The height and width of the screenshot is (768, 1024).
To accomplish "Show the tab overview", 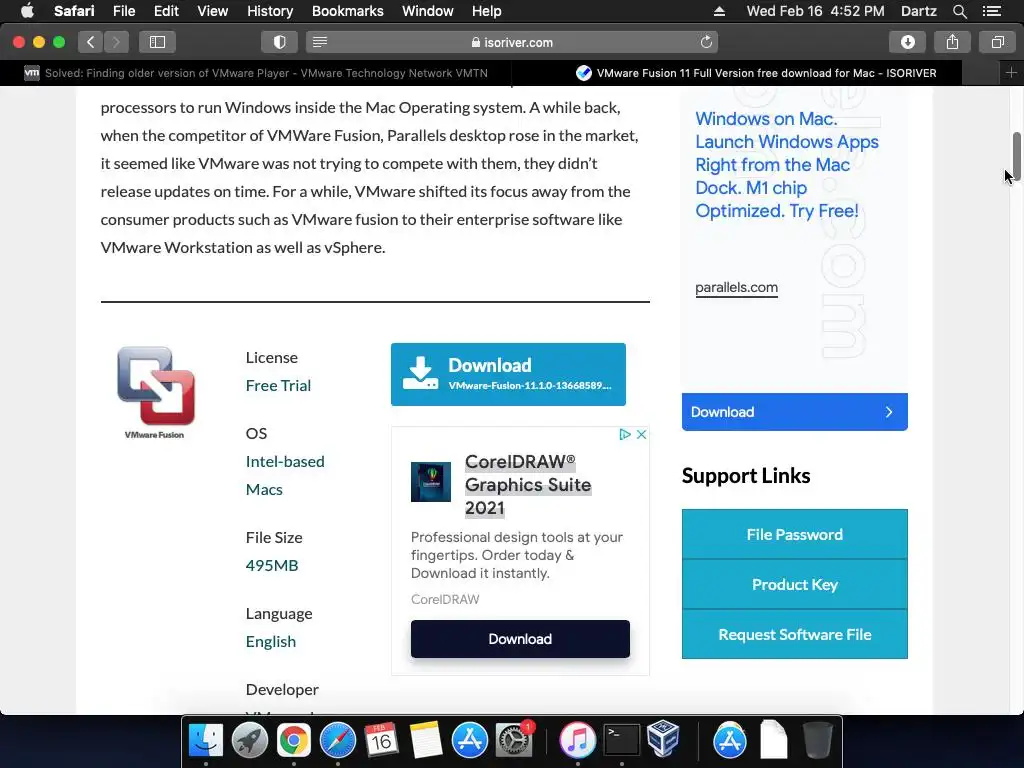I will click(x=997, y=42).
